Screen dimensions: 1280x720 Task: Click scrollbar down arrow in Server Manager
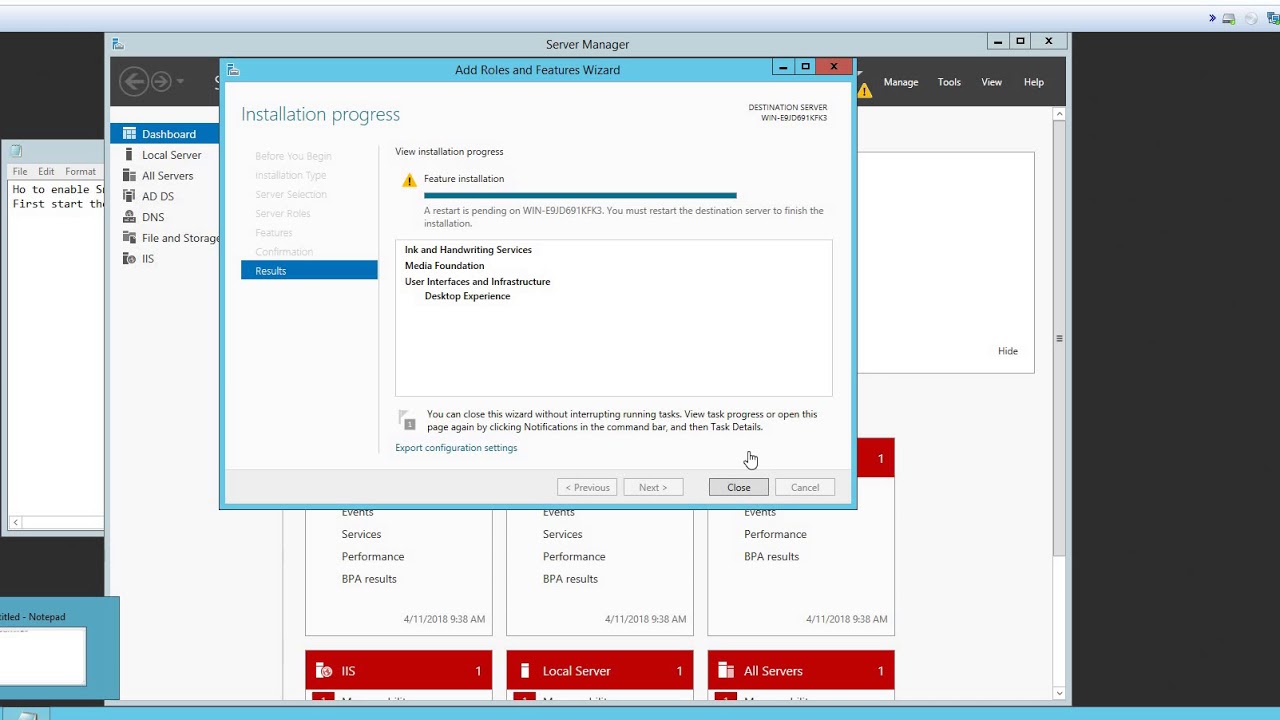point(1059,693)
